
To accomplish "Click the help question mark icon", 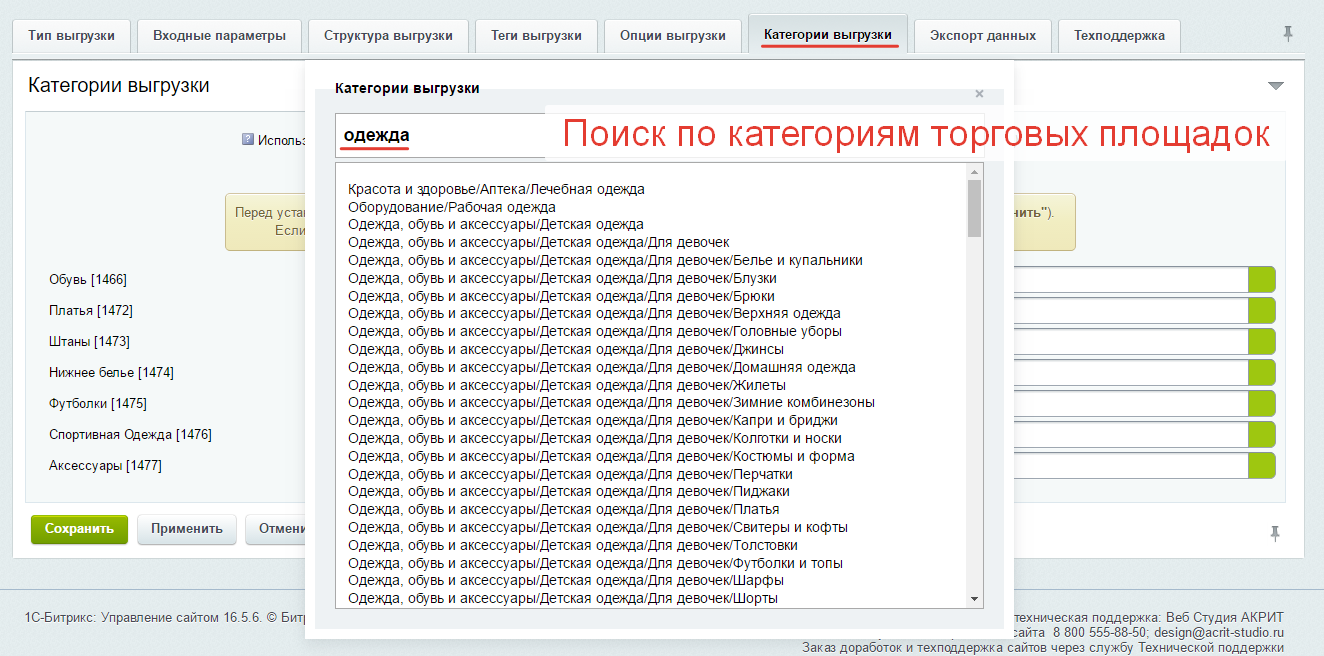I will [247, 140].
